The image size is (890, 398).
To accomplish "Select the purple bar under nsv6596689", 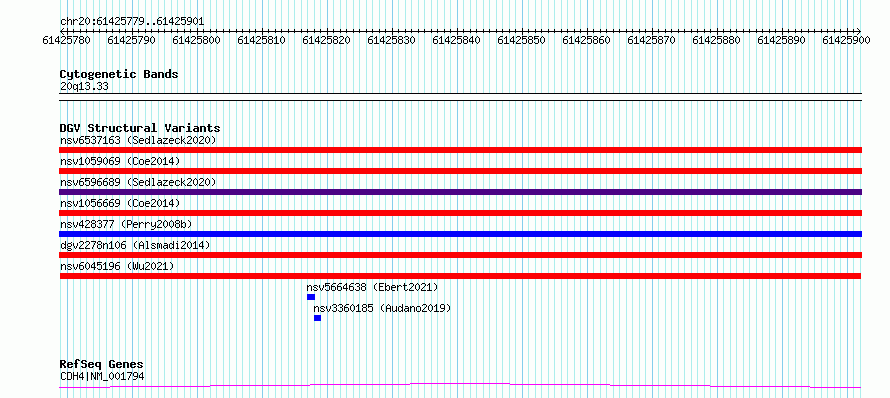I will coord(460,192).
